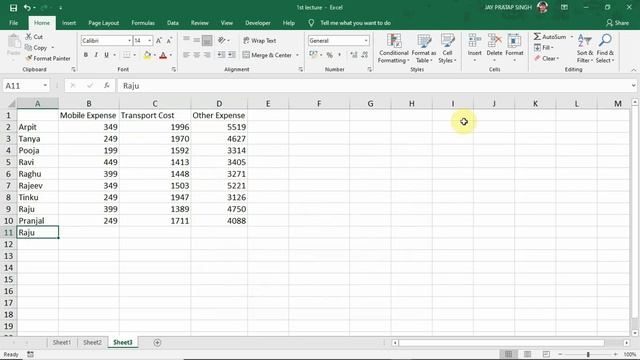Increase font size with large A icon
Viewport: 640px width, 360px height.
click(x=159, y=40)
